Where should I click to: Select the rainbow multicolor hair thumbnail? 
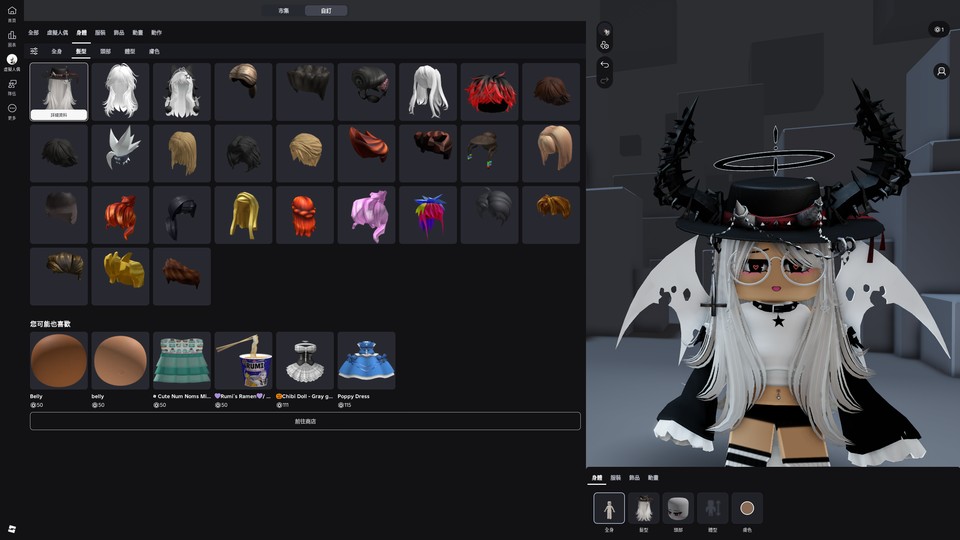(428, 215)
